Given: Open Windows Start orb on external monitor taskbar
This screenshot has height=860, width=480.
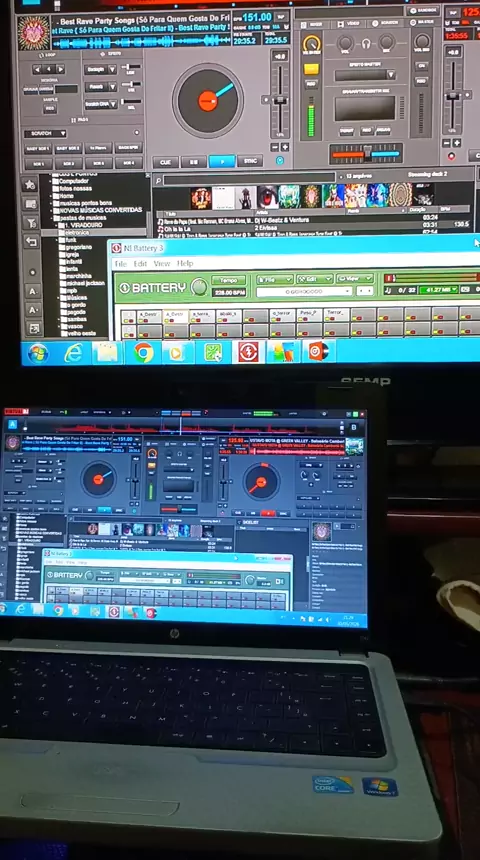Looking at the screenshot, I should [x=38, y=353].
